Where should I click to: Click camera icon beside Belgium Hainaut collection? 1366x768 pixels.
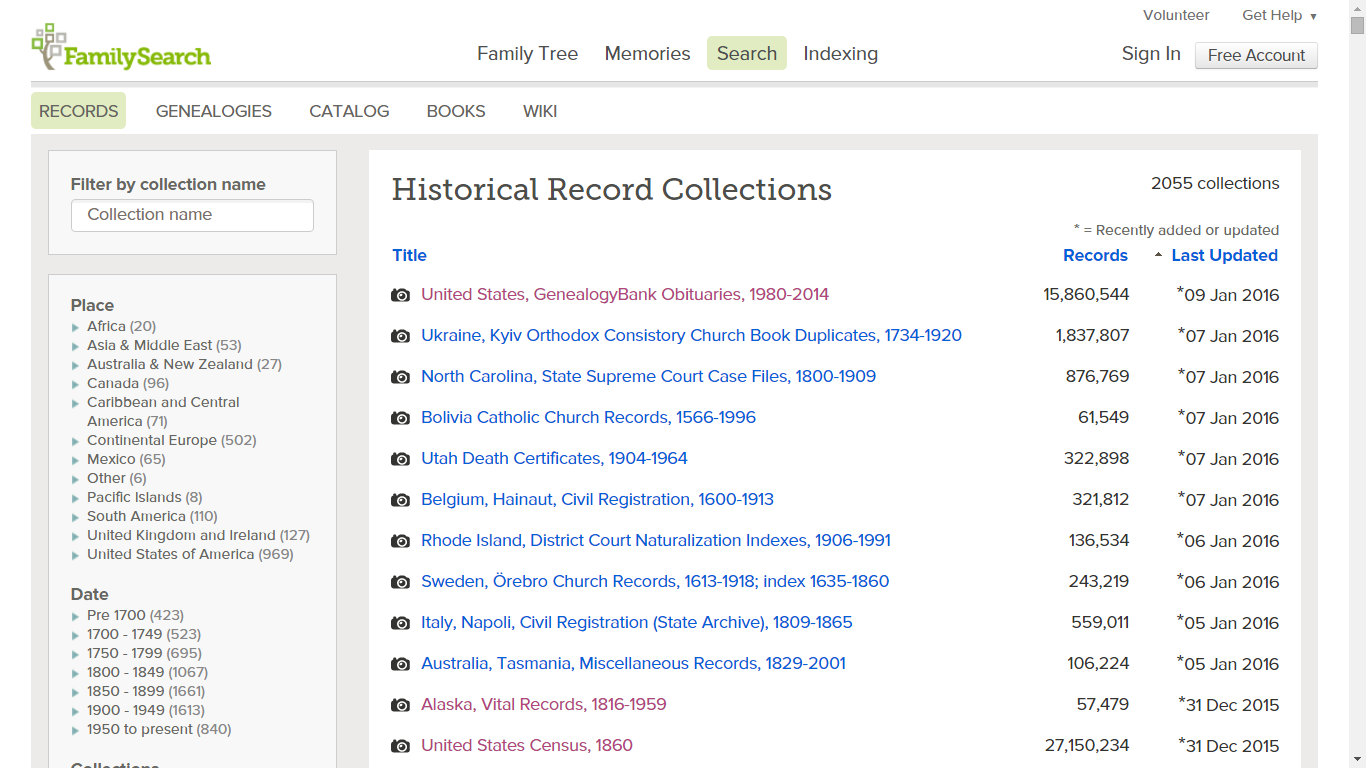point(400,500)
